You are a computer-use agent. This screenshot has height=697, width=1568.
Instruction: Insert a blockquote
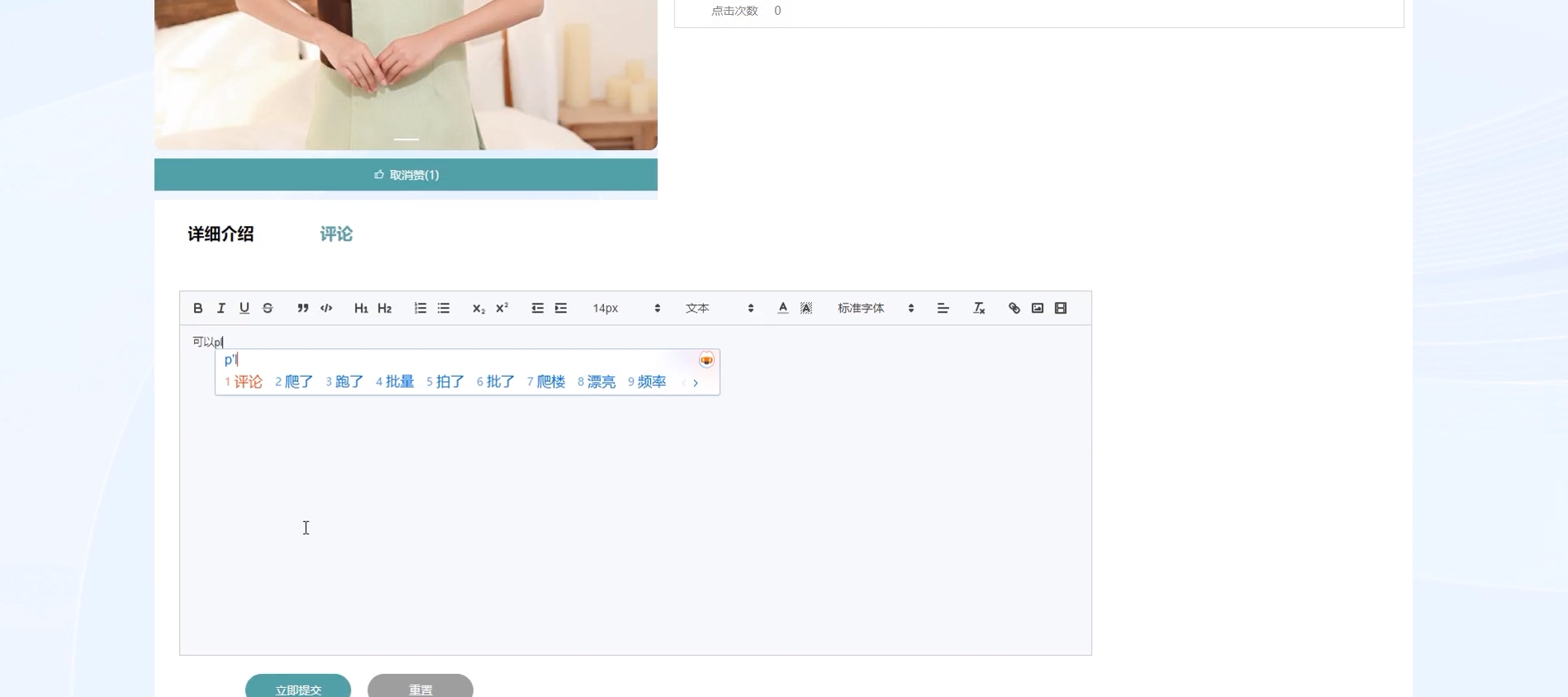pyautogui.click(x=303, y=308)
